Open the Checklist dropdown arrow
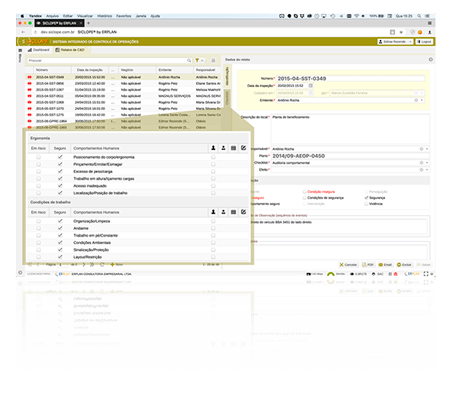Image resolution: width=450 pixels, height=395 pixels. [427, 163]
